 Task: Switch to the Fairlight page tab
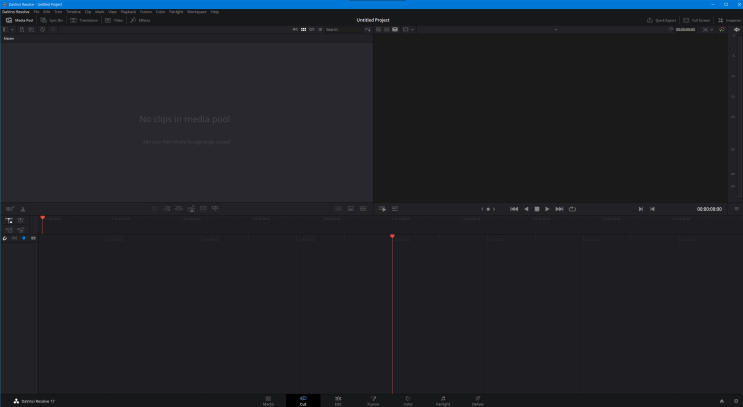click(x=443, y=401)
